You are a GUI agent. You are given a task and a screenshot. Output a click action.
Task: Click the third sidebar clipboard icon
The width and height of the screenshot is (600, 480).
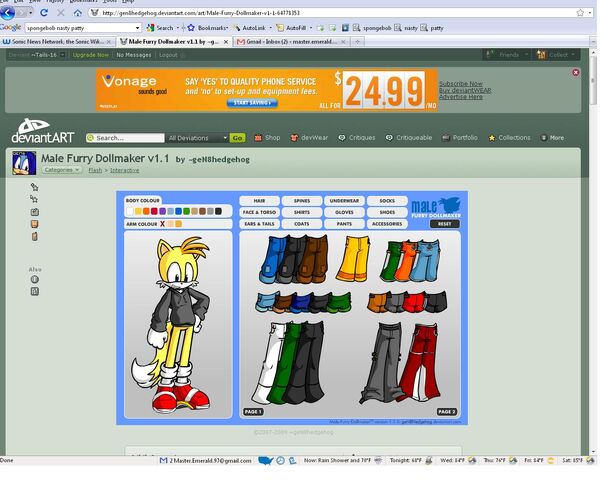34,212
